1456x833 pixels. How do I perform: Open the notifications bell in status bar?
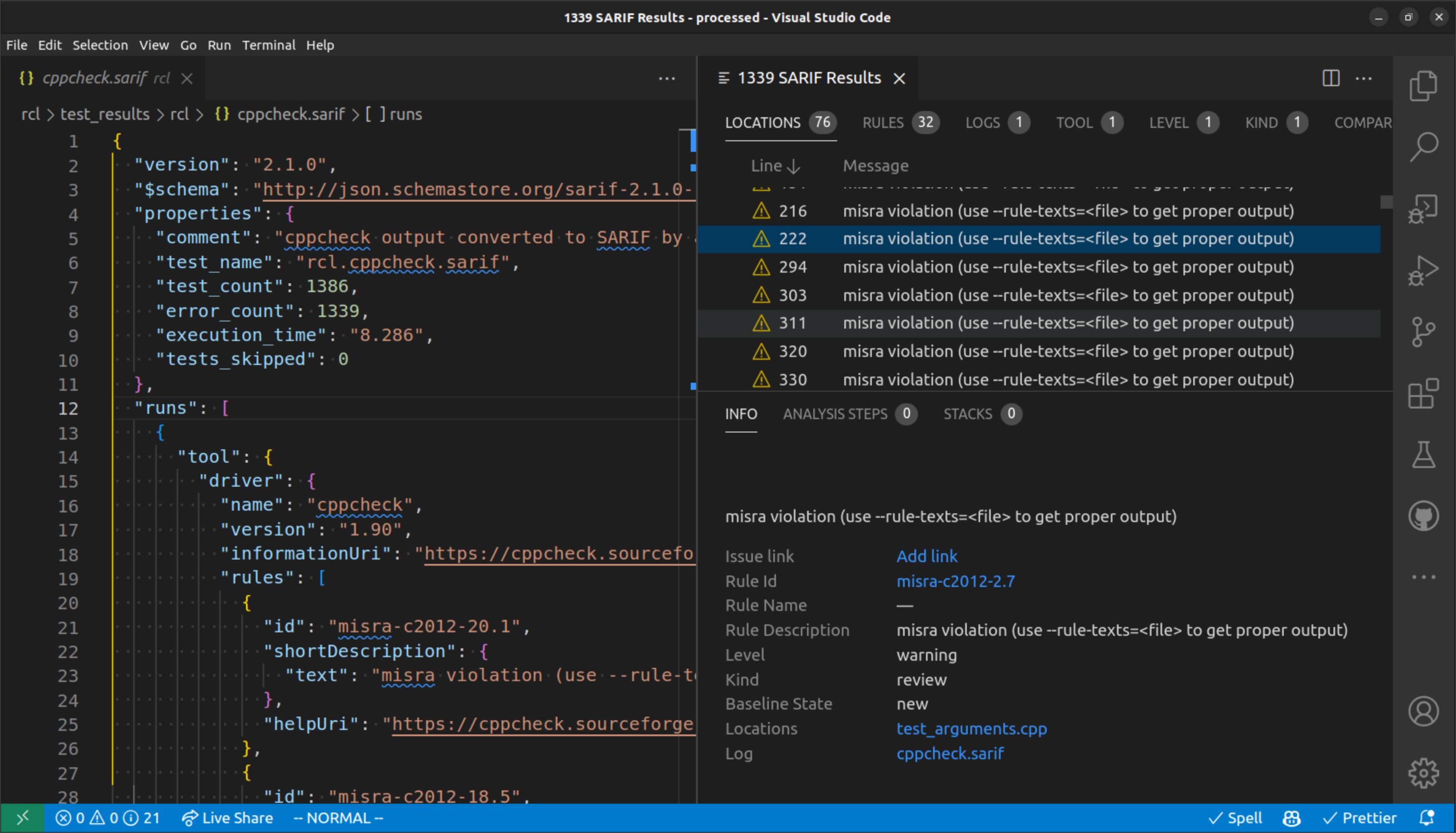tap(1427, 818)
